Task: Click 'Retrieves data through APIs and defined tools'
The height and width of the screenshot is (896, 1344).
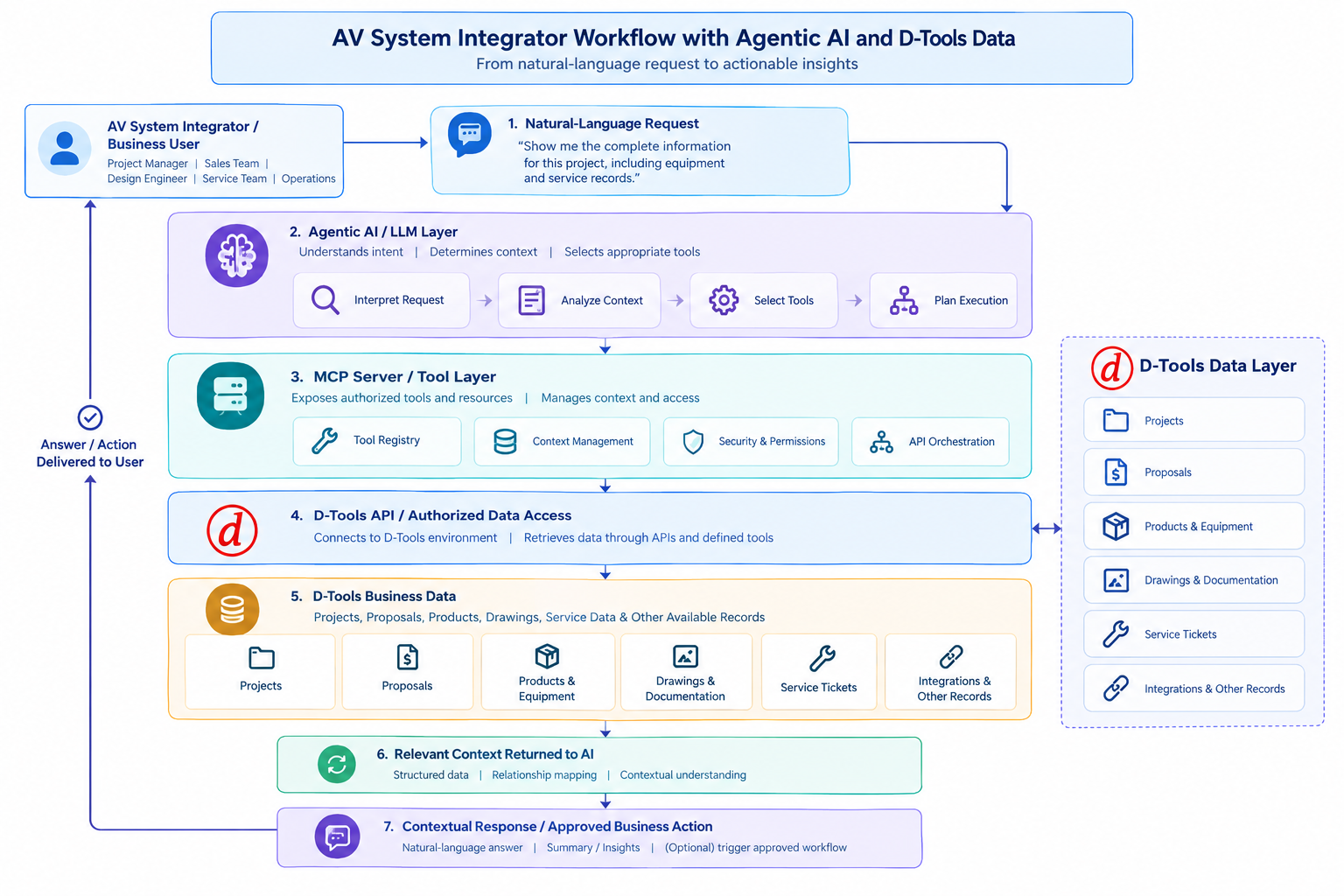Action: coord(648,538)
